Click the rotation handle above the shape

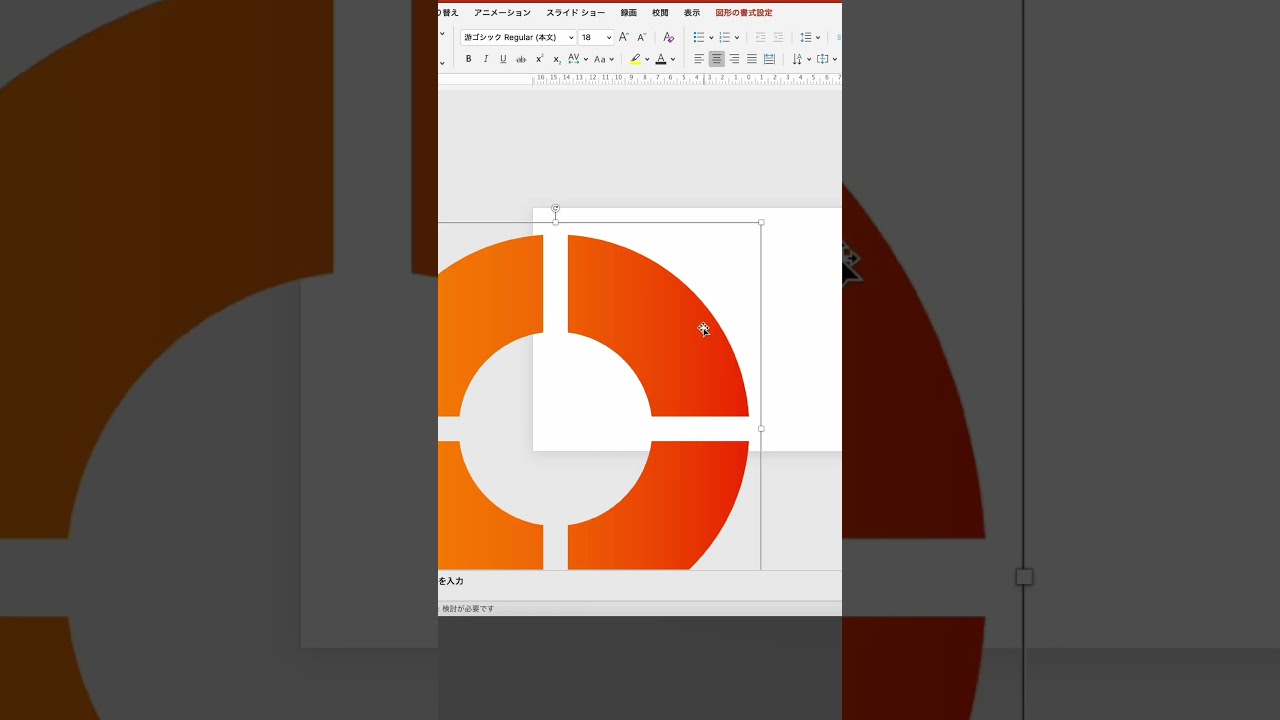coord(556,209)
